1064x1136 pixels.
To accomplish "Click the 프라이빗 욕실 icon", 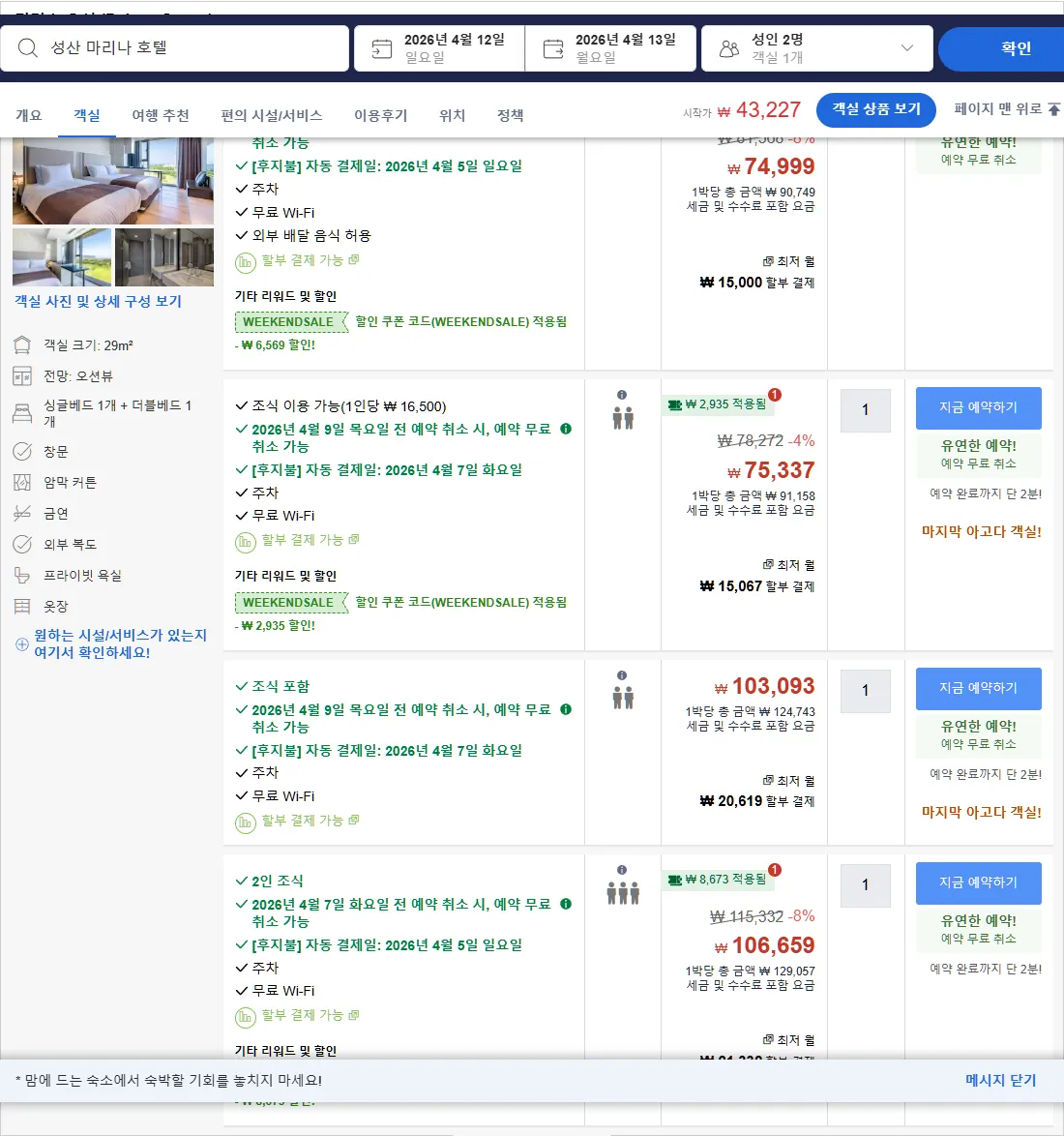I will point(22,575).
